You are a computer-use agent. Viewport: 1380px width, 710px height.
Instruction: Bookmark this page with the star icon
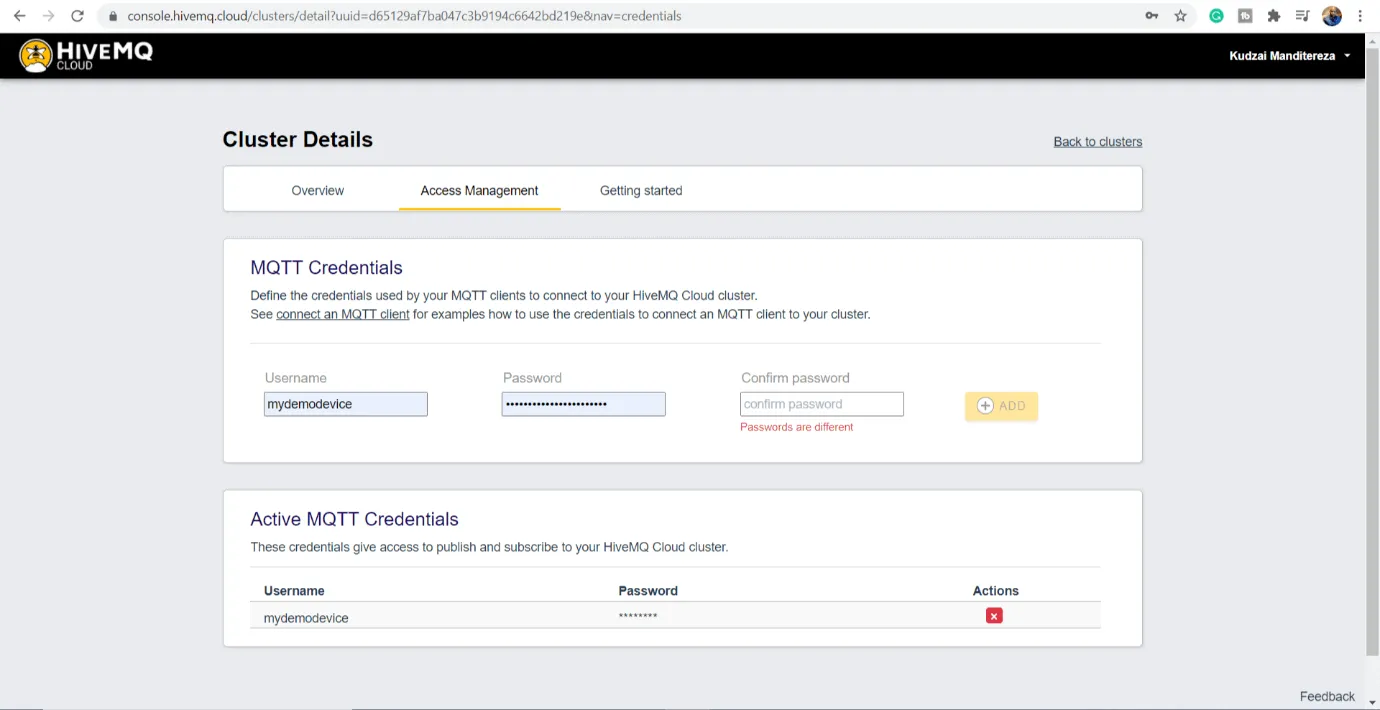pos(1180,16)
